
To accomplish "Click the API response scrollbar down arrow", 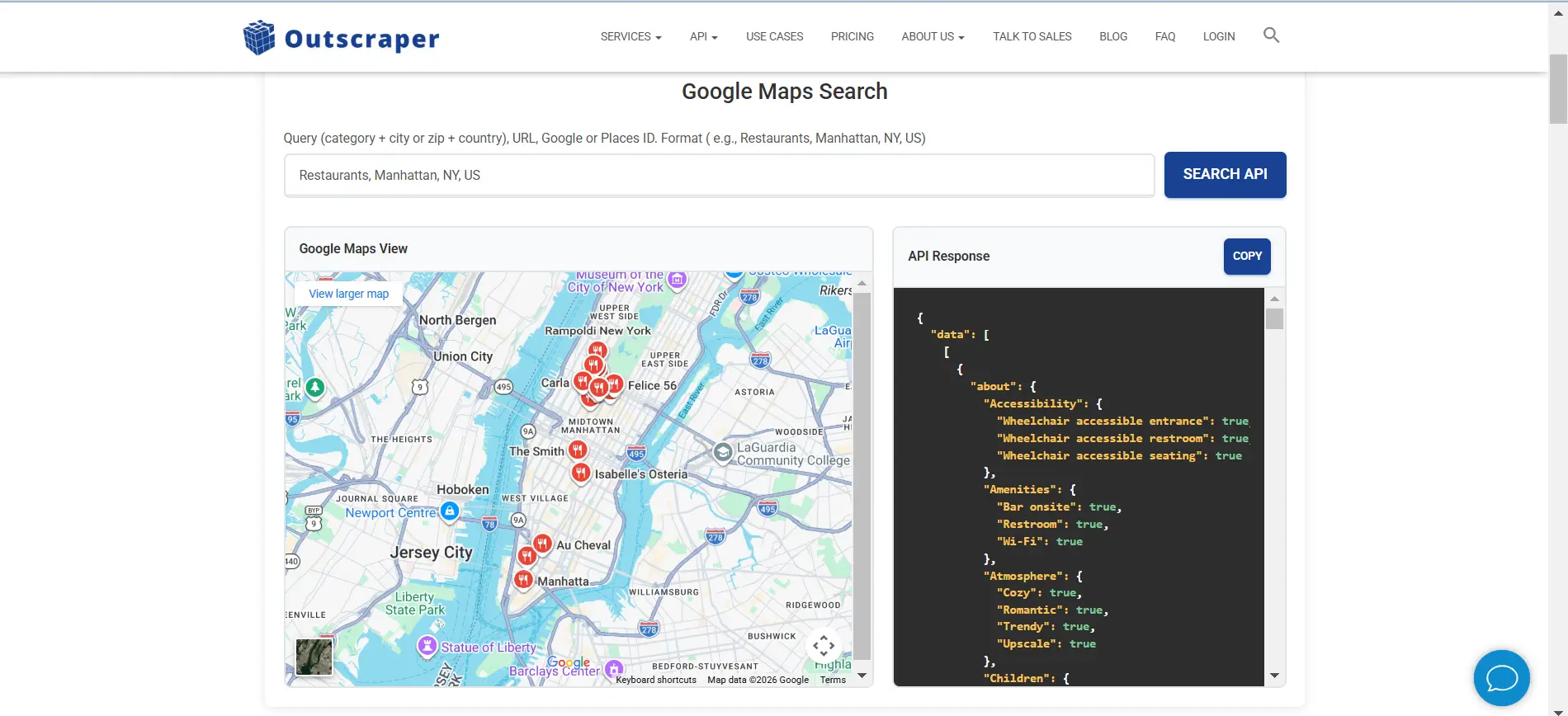I will tap(1274, 676).
